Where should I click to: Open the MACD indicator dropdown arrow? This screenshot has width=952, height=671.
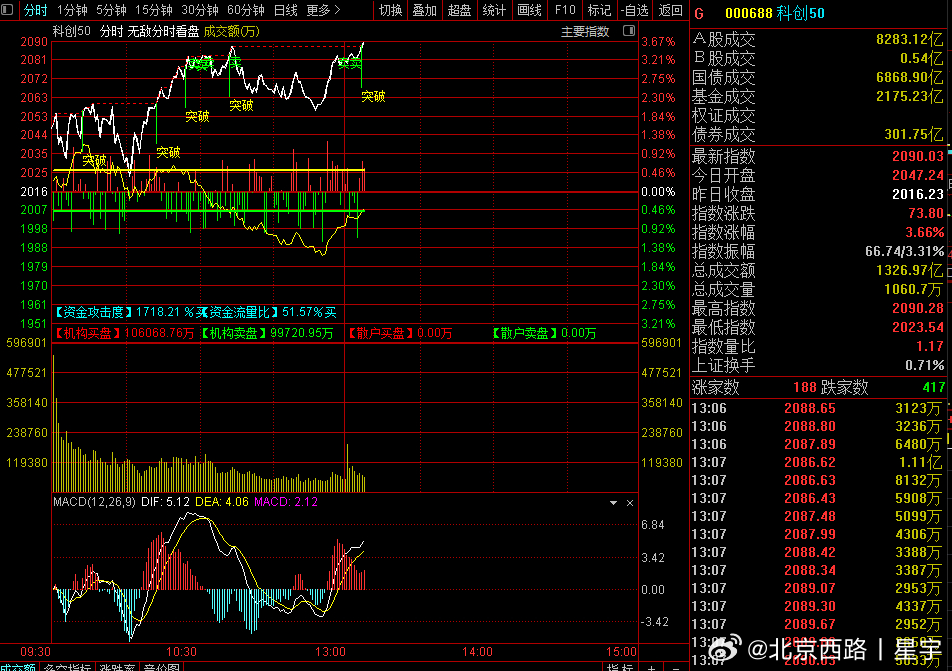(x=613, y=503)
